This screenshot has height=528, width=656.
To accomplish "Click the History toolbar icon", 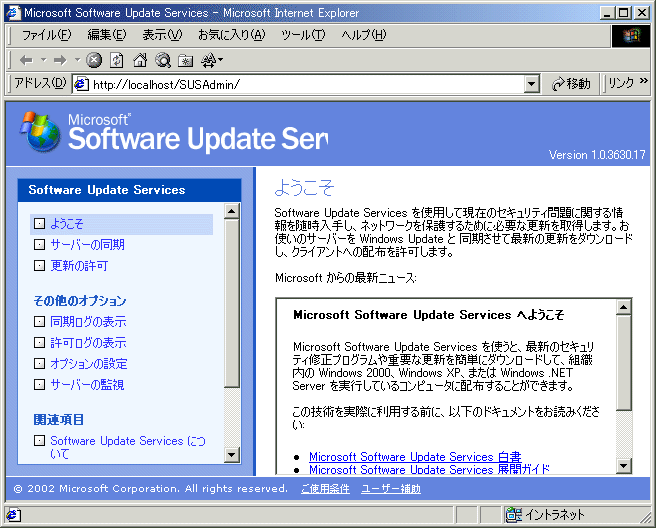I will tap(210, 61).
